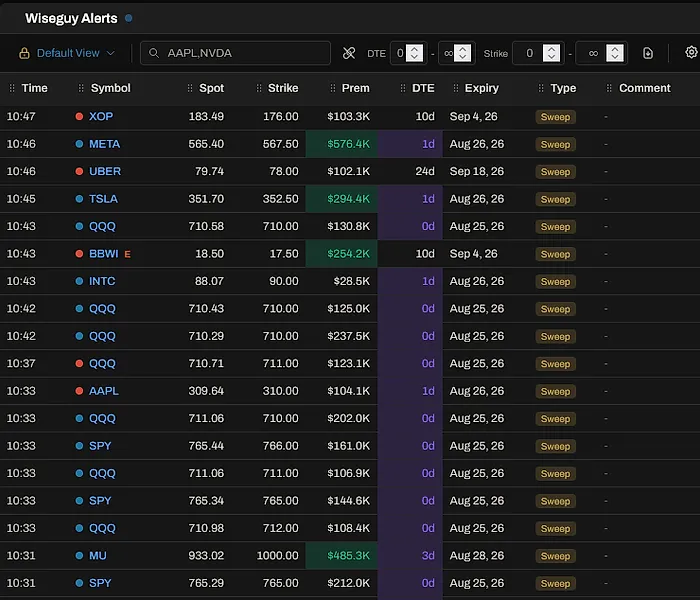Select the 1000.00 strike value for MU
Screen dimensions: 700x600
point(277,556)
